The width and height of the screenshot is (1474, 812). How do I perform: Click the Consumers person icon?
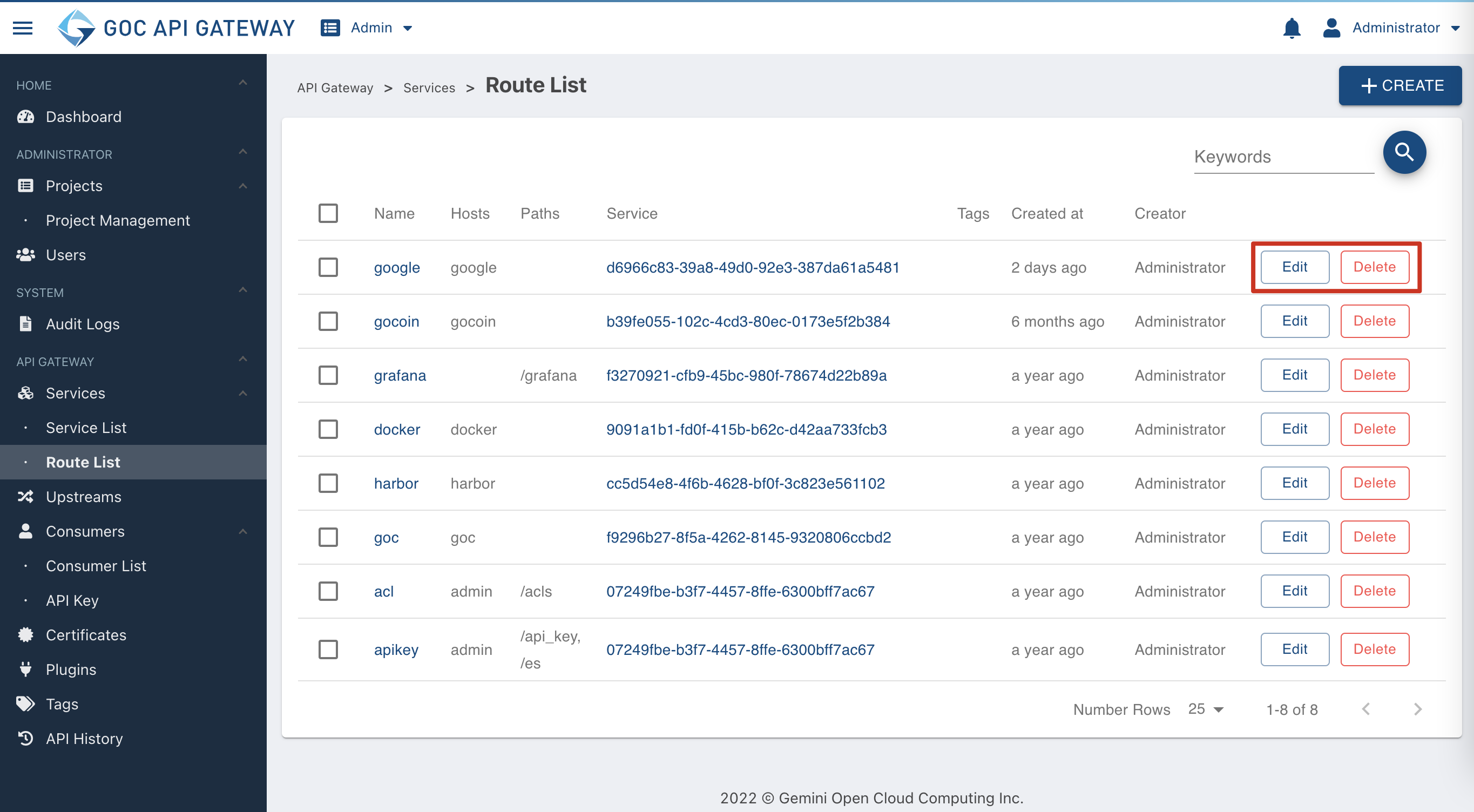tap(26, 531)
